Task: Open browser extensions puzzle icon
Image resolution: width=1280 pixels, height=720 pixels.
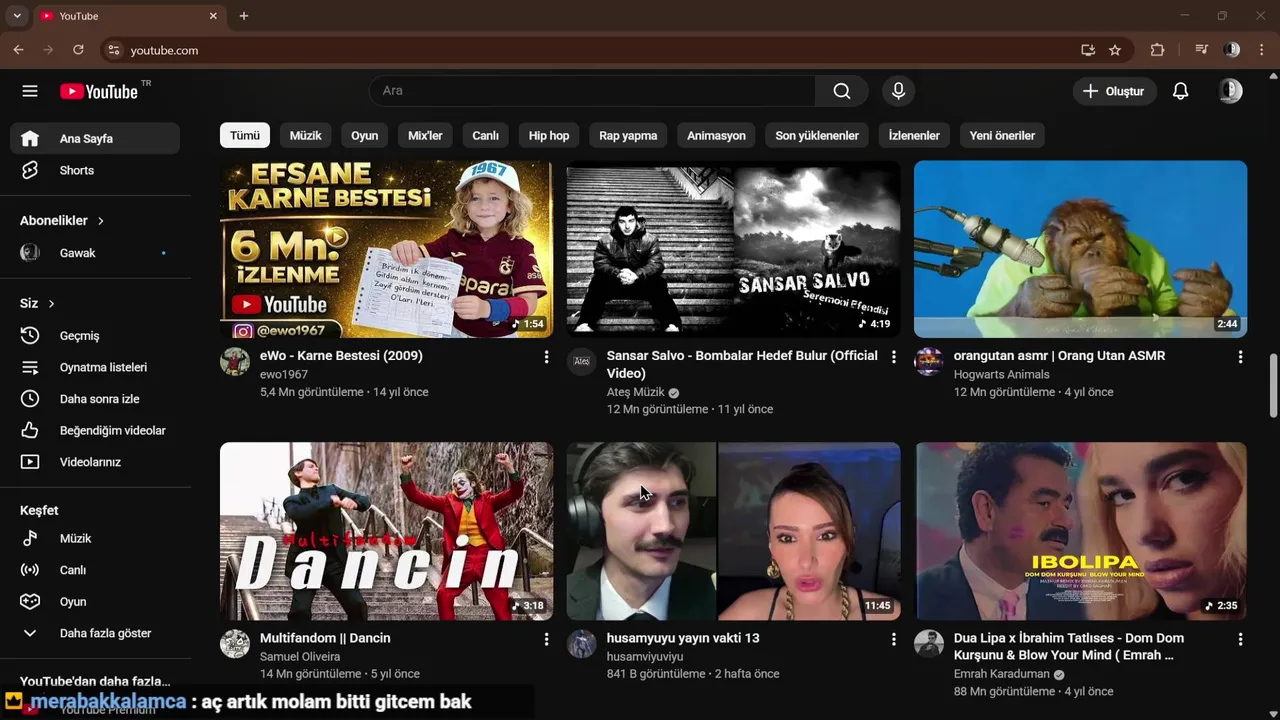Action: [1157, 50]
